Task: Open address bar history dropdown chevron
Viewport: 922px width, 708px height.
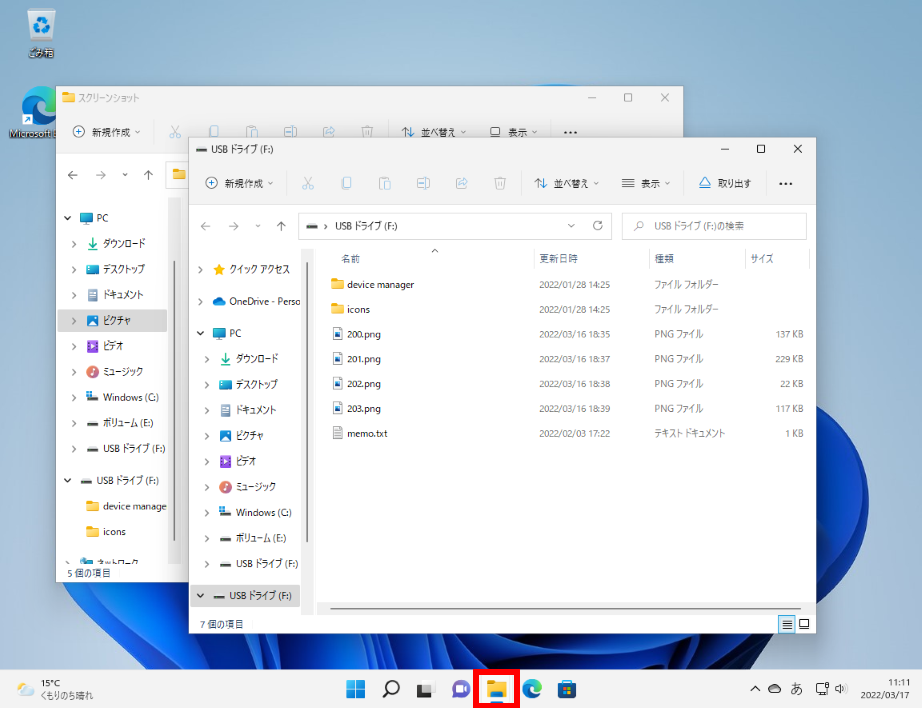Action: click(x=571, y=226)
